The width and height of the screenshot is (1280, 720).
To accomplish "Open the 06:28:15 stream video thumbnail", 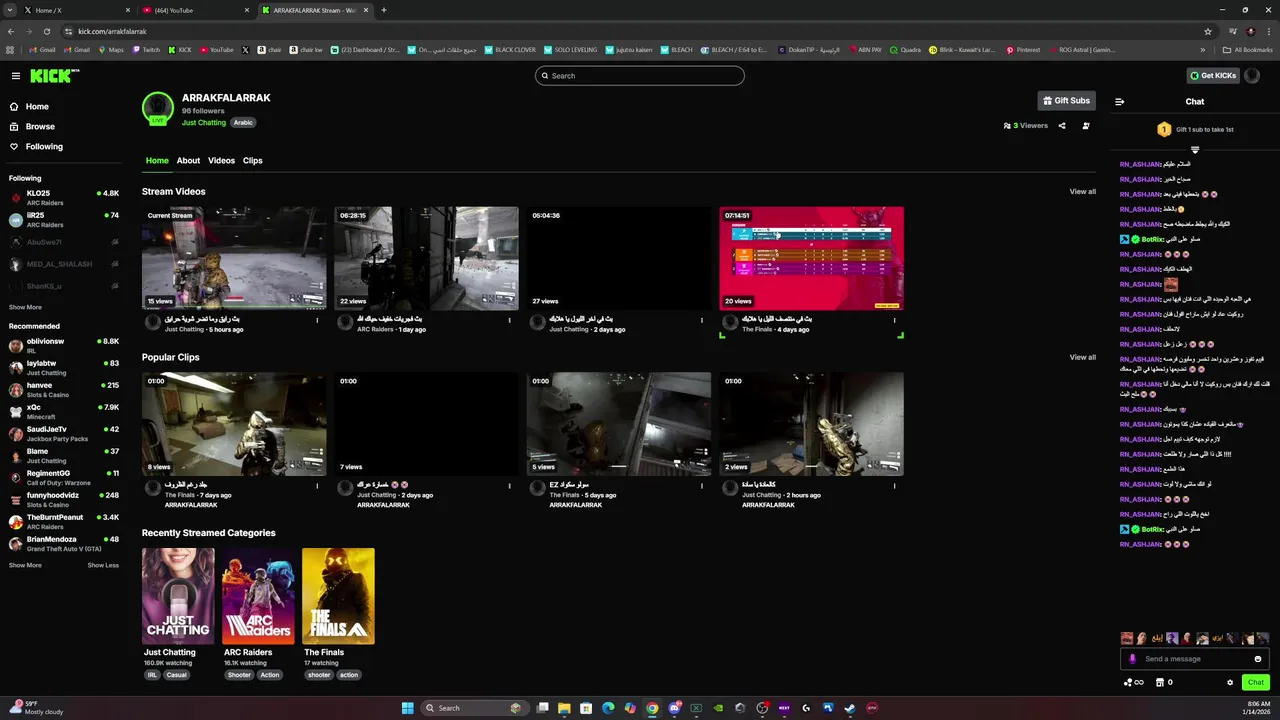I will [x=426, y=259].
